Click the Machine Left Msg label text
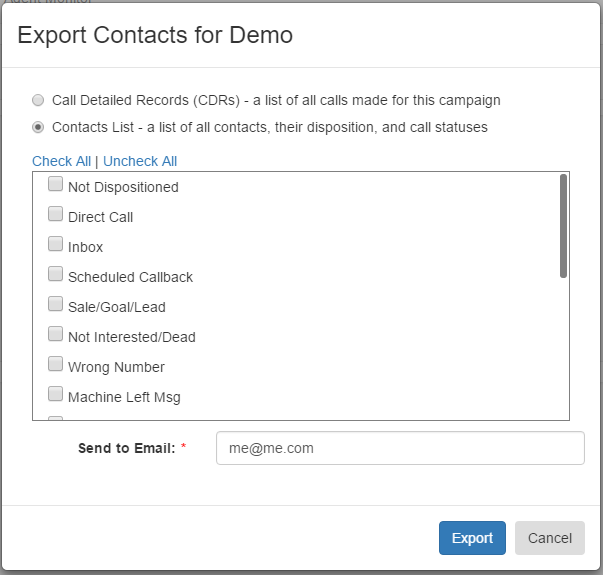Viewport: 603px width, 575px height. tap(124, 397)
